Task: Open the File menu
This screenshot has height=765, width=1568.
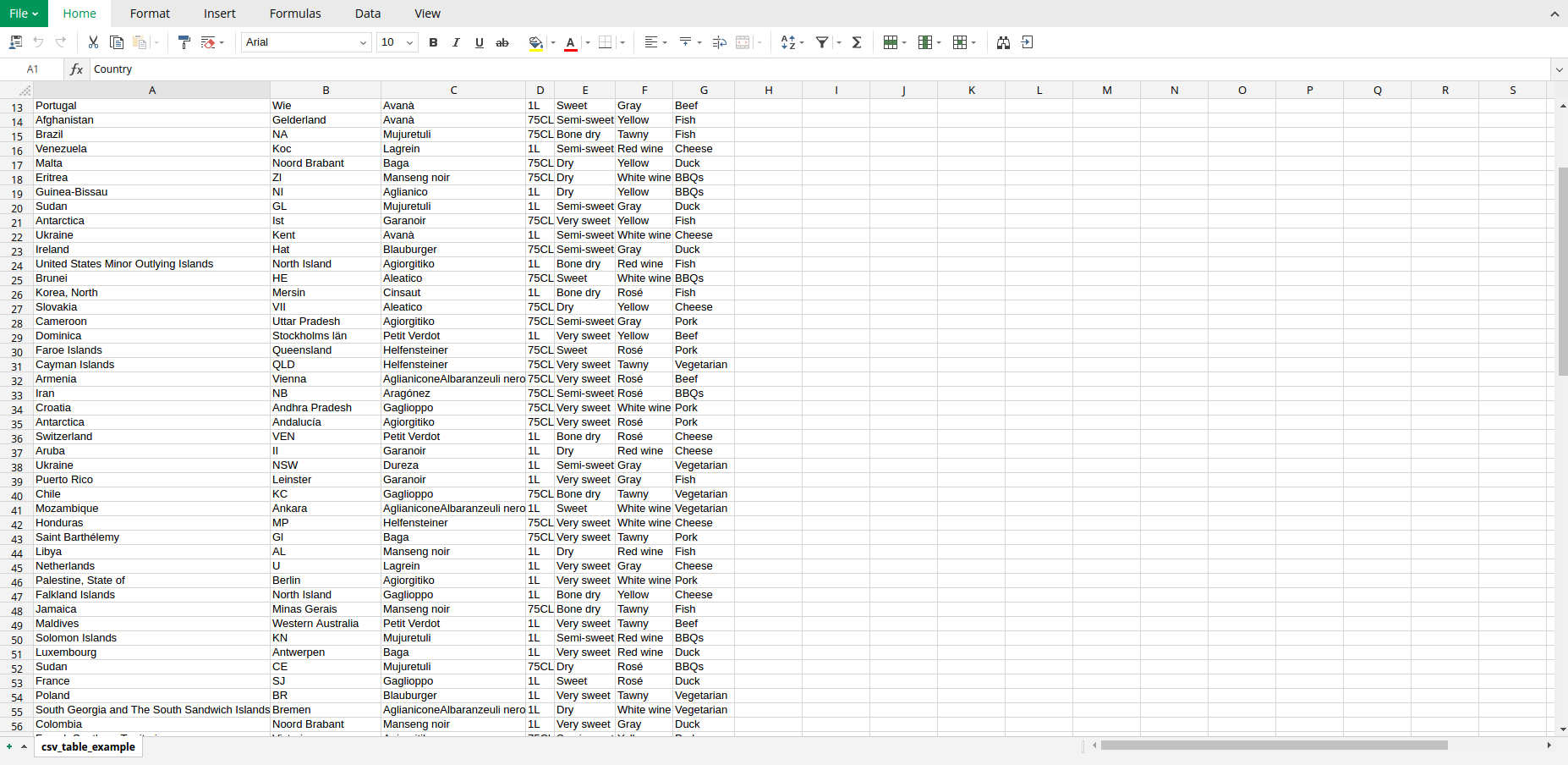Action: pos(23,13)
